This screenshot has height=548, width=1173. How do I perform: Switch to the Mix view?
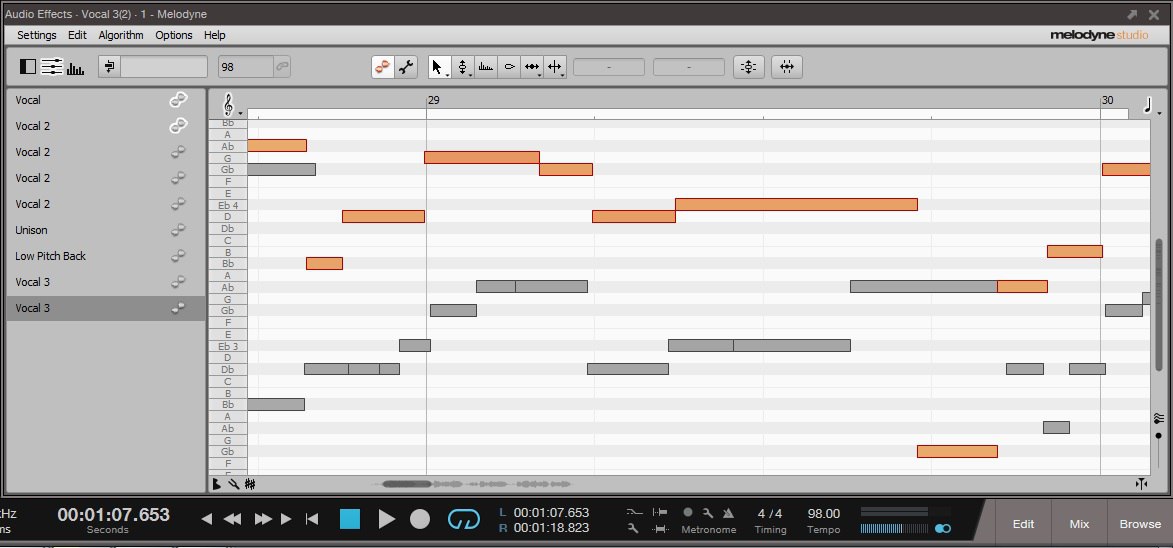click(x=1079, y=524)
